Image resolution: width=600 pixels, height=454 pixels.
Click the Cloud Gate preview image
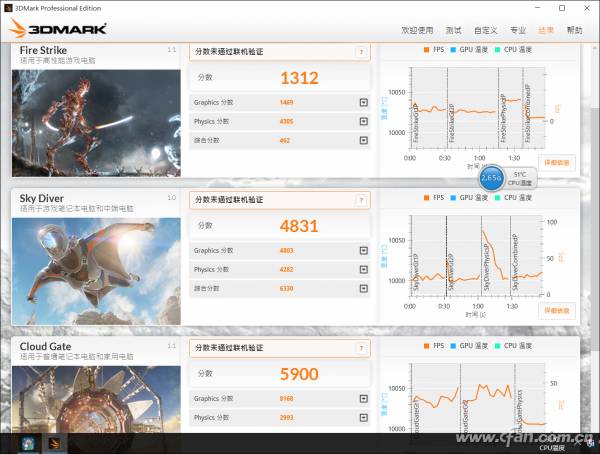click(96, 399)
